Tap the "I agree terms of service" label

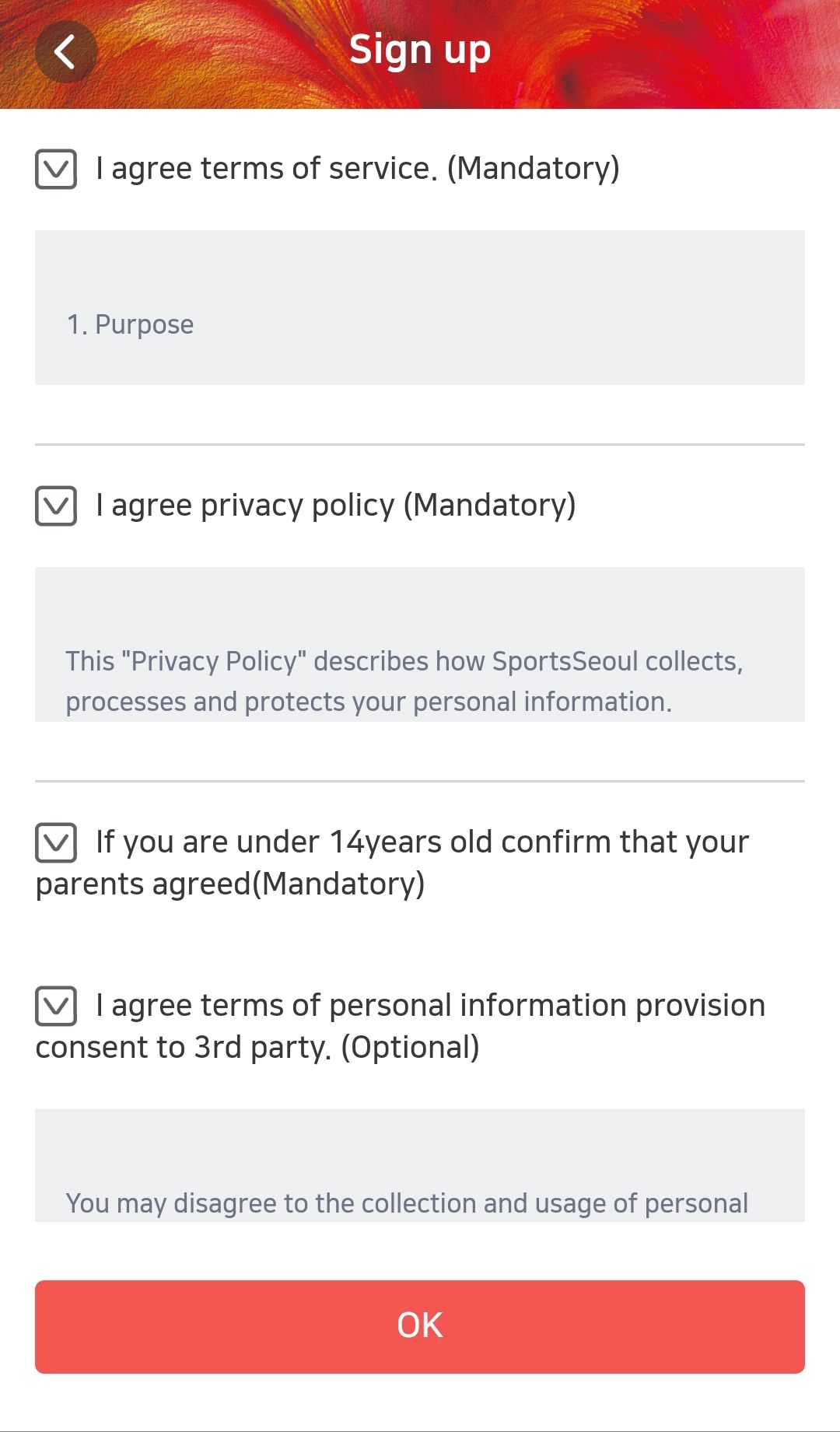(357, 169)
